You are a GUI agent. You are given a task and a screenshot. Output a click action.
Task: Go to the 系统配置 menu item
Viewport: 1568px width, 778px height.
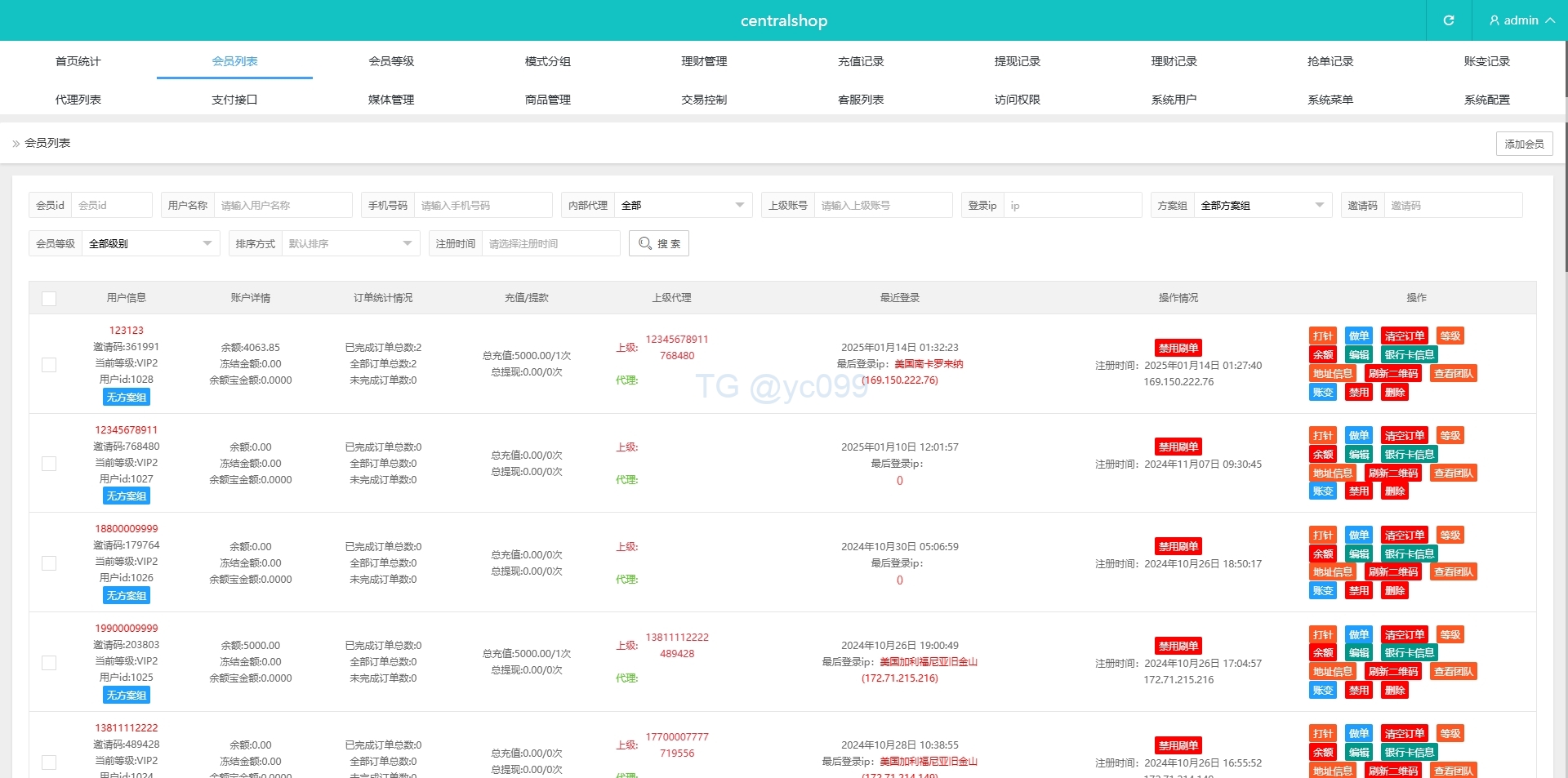click(1486, 100)
